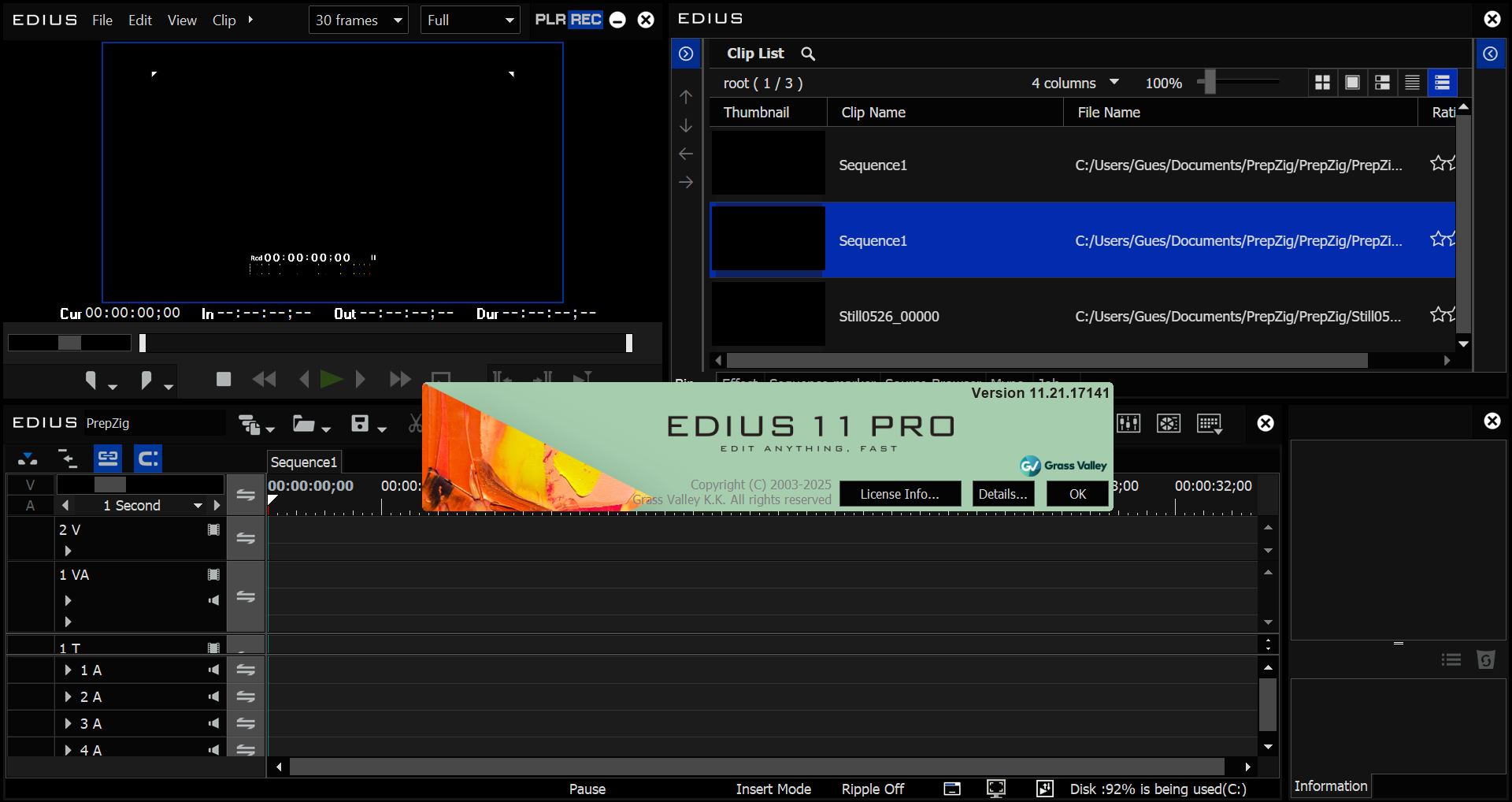Toggle the ripple mode C: button
This screenshot has width=1512, height=802.
(x=148, y=458)
